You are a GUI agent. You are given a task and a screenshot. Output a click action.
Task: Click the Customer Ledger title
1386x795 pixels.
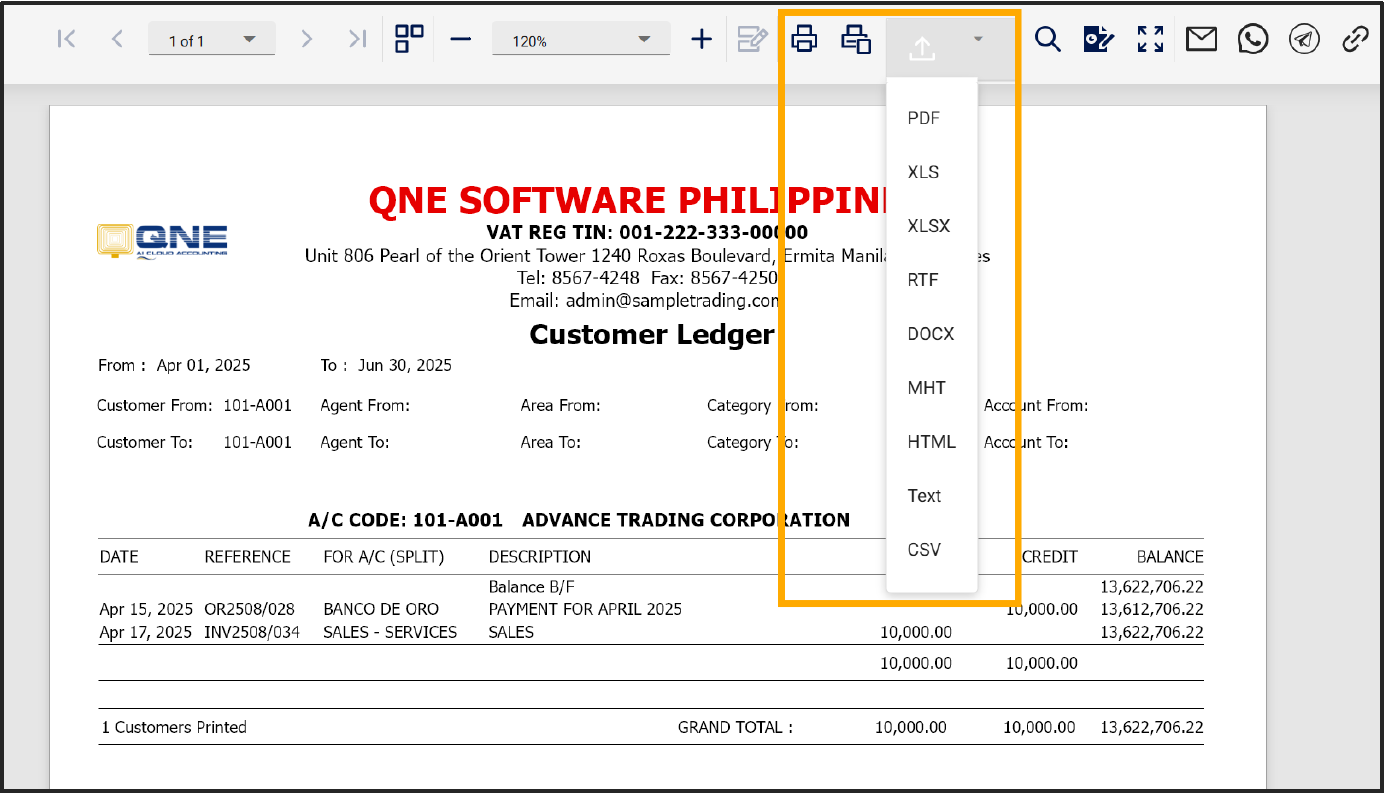[x=652, y=334]
